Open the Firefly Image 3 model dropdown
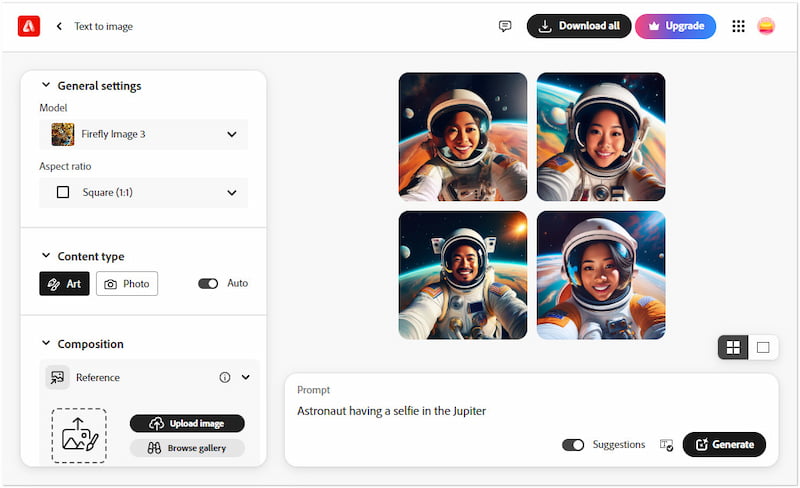 pyautogui.click(x=144, y=134)
